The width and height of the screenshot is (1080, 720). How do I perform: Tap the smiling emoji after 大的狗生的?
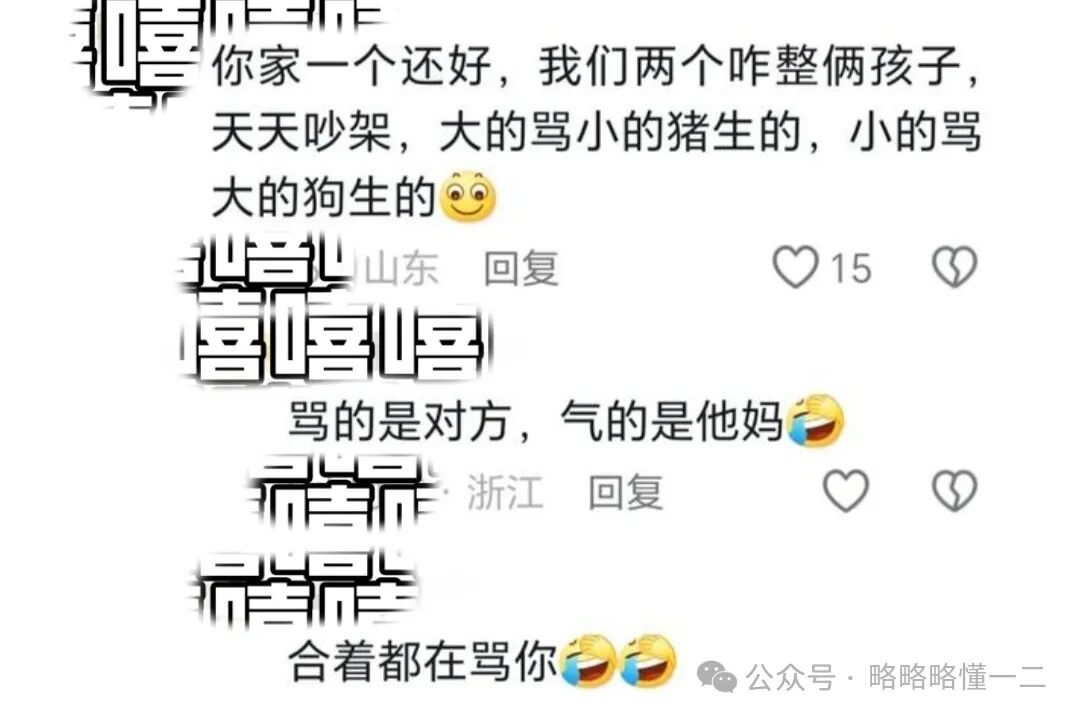pyautogui.click(x=467, y=197)
